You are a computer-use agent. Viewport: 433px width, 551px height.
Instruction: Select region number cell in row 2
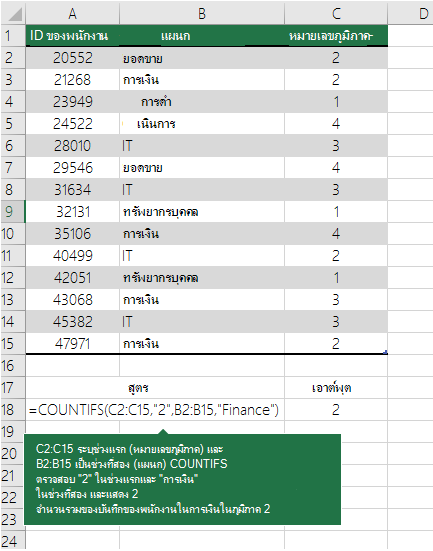336,58
